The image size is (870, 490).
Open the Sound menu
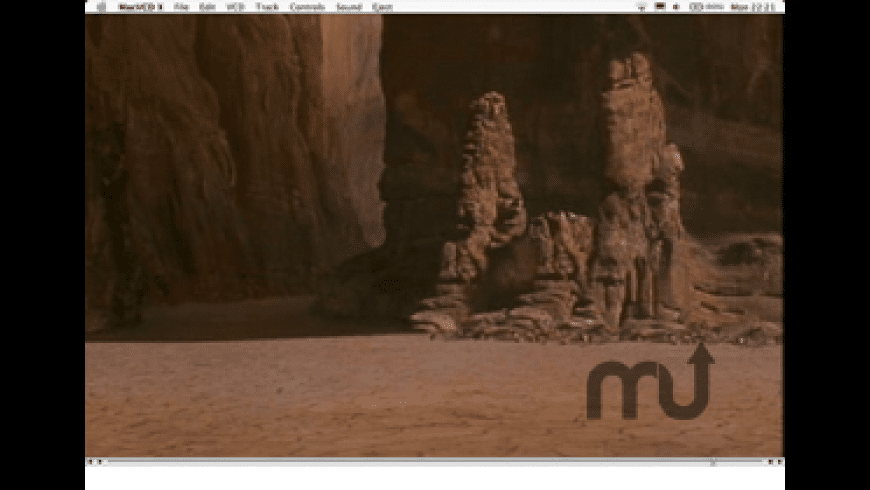point(349,7)
